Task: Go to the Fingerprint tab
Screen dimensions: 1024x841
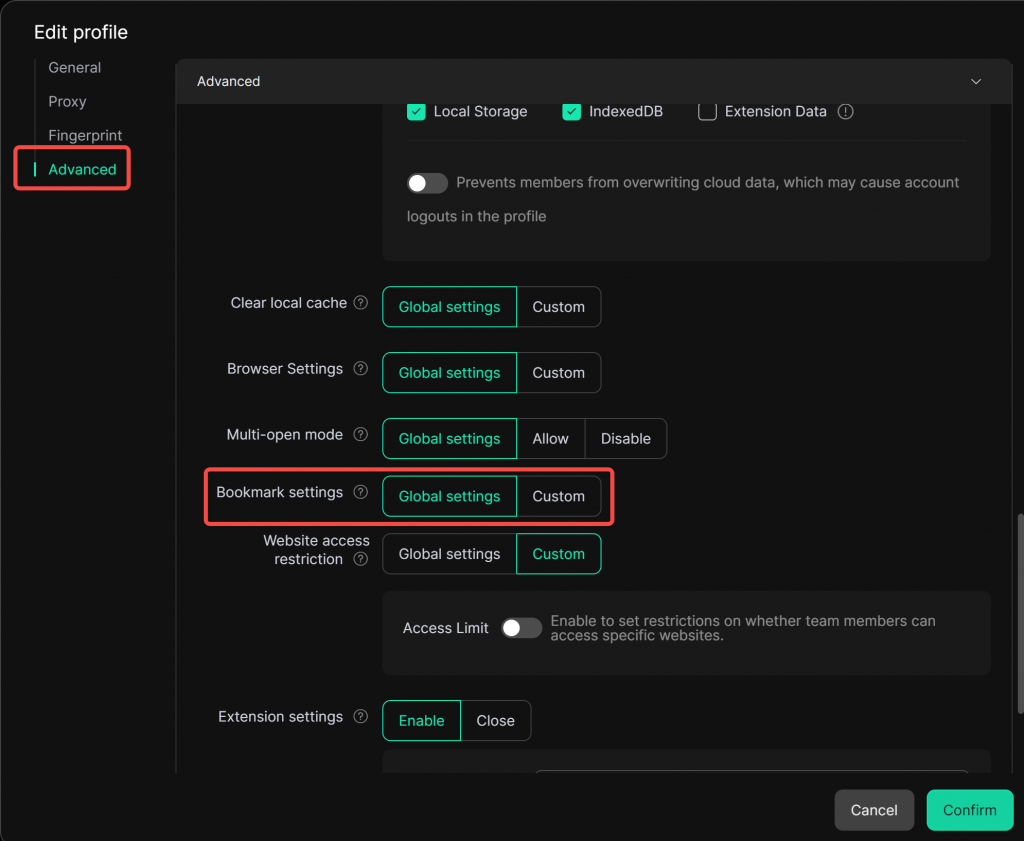Action: click(x=85, y=136)
